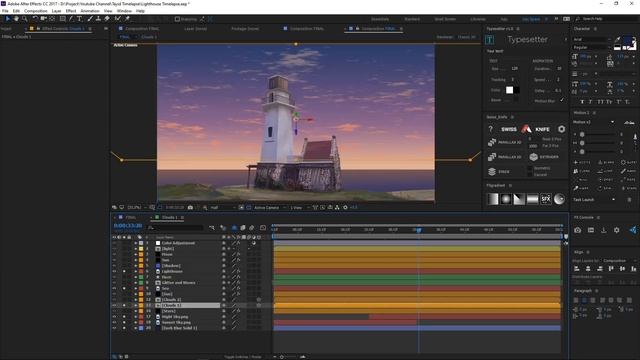This screenshot has width=640, height=360.
Task: Take a snapshot in the composition viewer
Action: tap(190, 207)
